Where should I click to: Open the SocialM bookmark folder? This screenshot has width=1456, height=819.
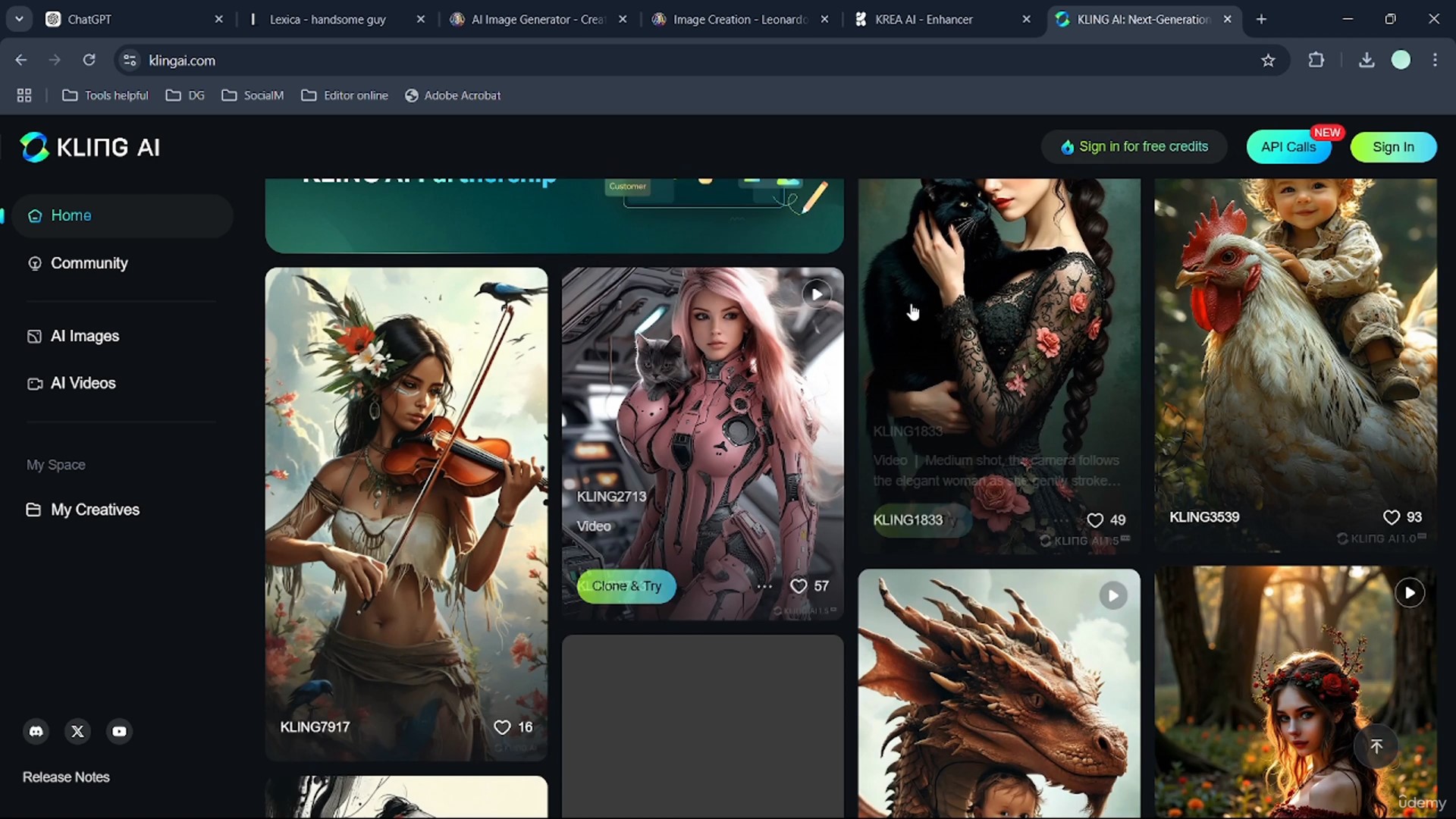click(x=253, y=96)
